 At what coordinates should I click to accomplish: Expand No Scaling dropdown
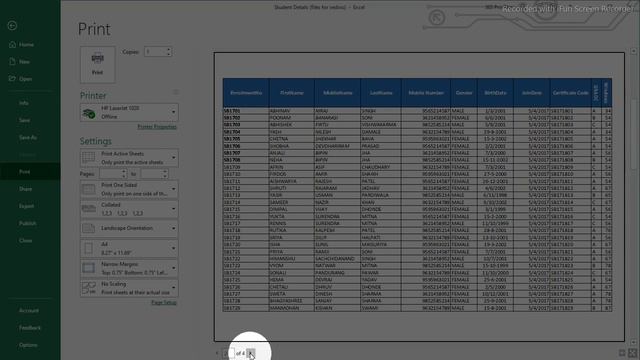(129, 288)
